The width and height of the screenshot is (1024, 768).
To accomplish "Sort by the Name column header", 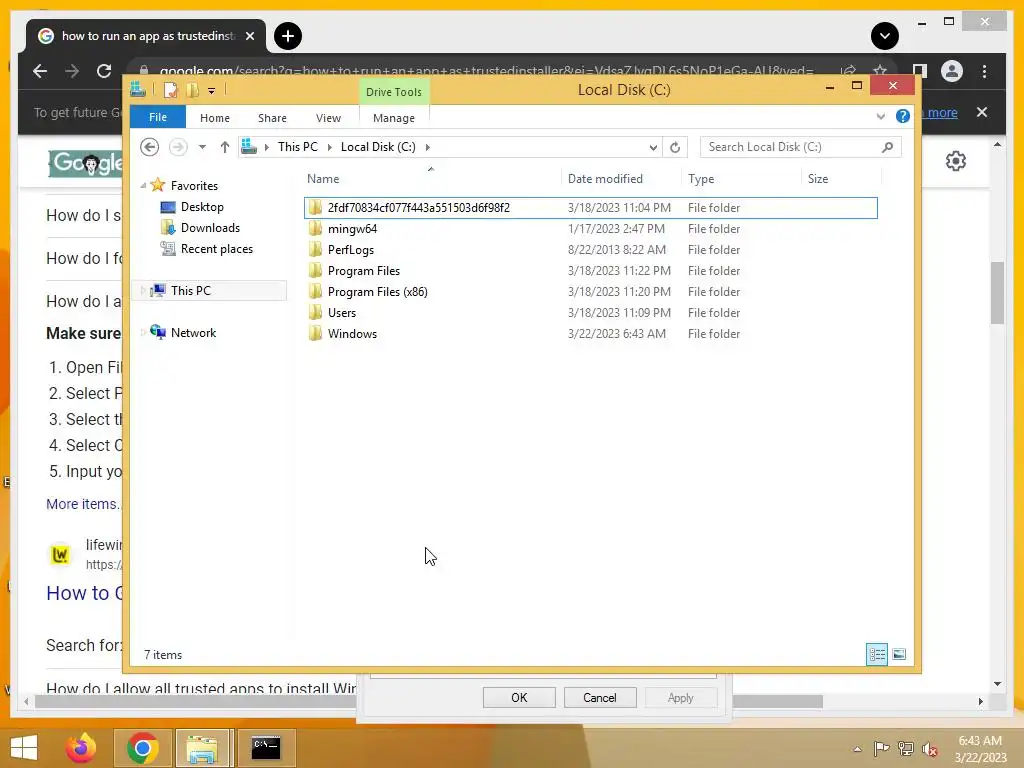I will [x=431, y=178].
